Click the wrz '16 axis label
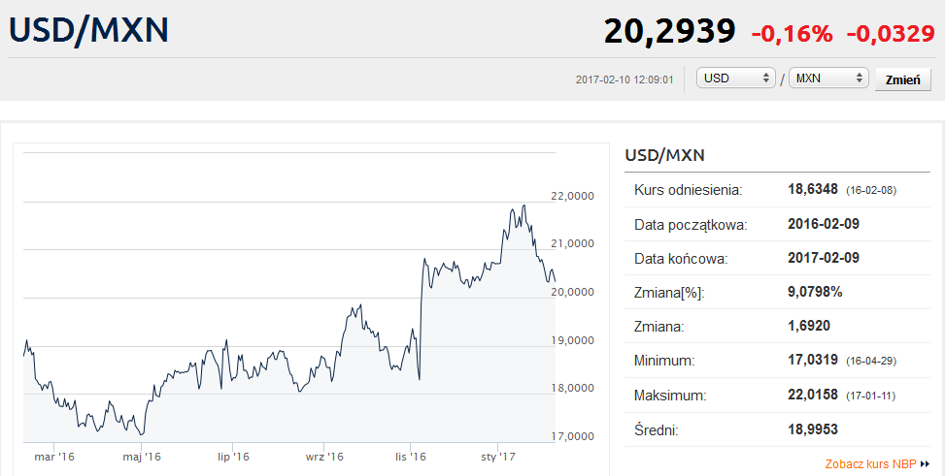Viewport: 945px width, 476px height. click(324, 457)
